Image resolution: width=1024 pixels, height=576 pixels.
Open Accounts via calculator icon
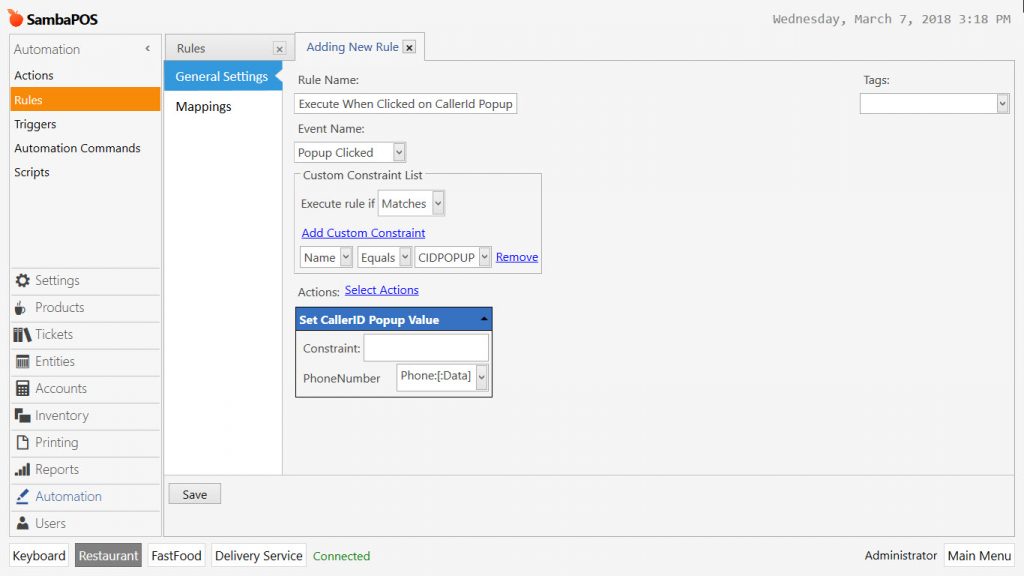click(22, 389)
